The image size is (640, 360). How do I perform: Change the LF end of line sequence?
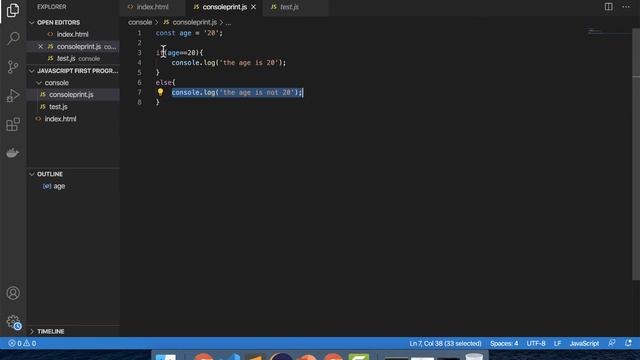click(x=558, y=343)
